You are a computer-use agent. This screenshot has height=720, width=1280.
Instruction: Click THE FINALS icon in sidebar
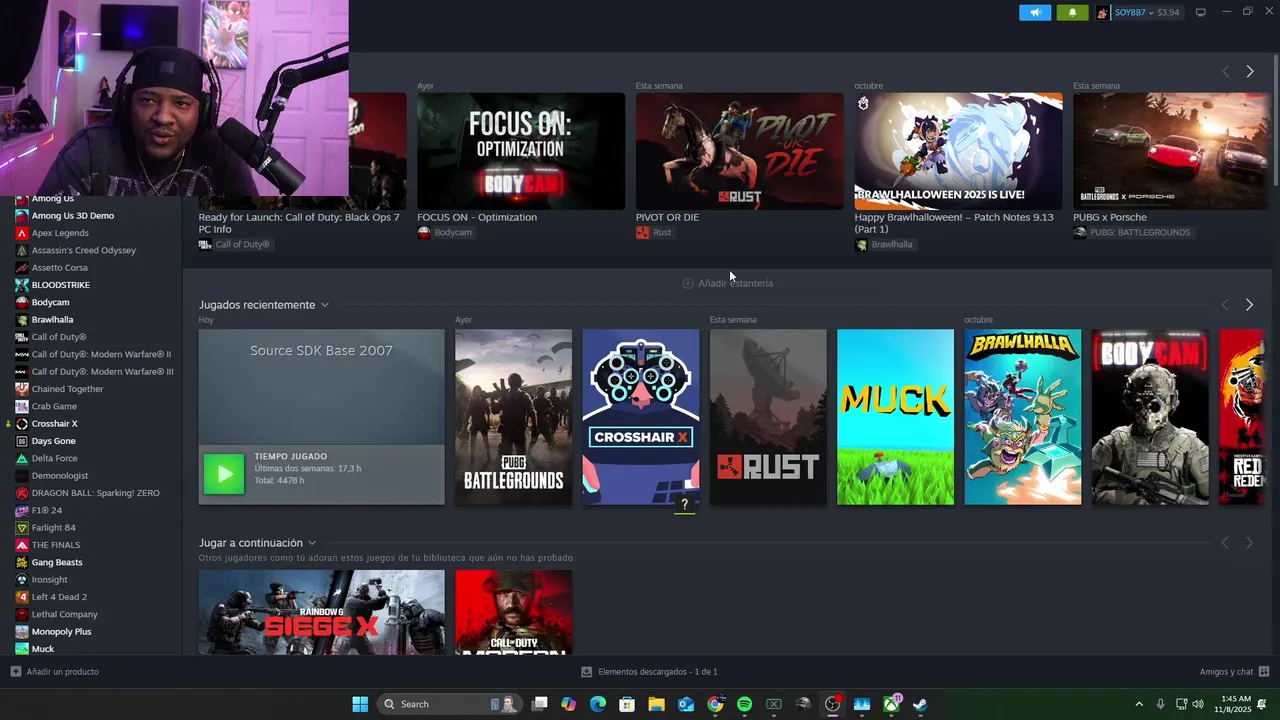point(22,545)
